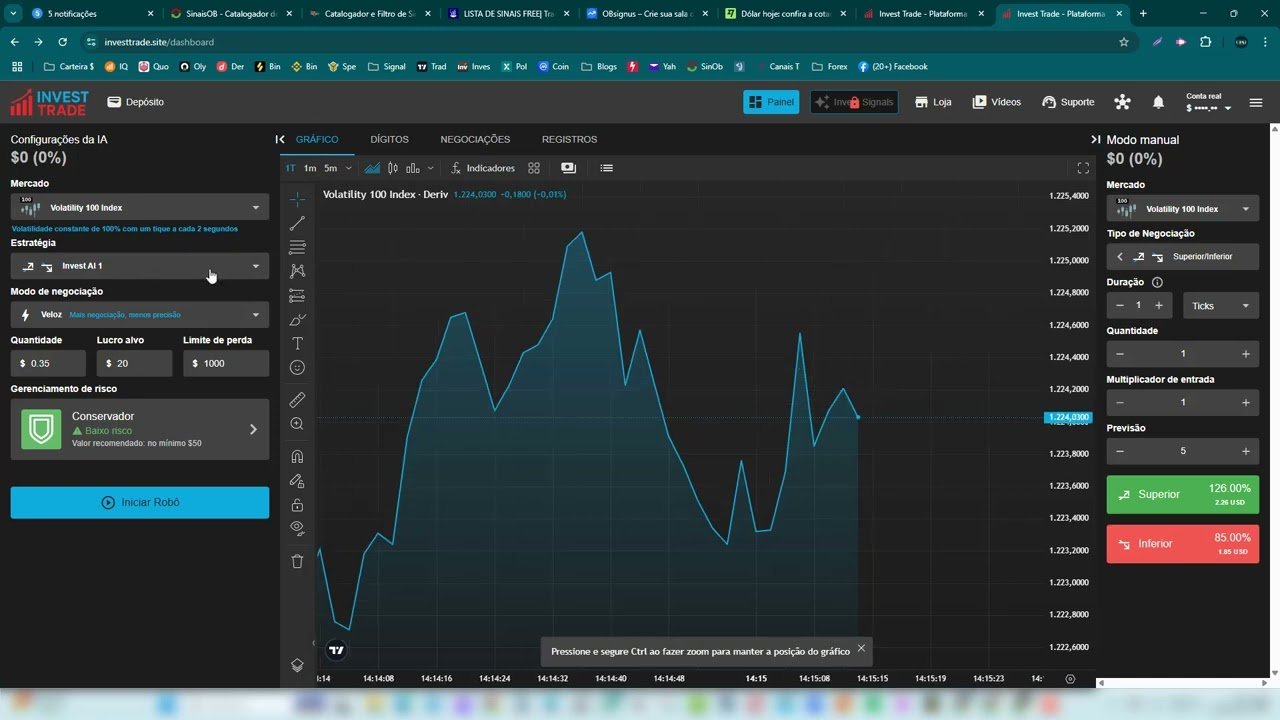Image resolution: width=1280 pixels, height=720 pixels.
Task: Select the brush drawing tool
Action: [x=297, y=320]
